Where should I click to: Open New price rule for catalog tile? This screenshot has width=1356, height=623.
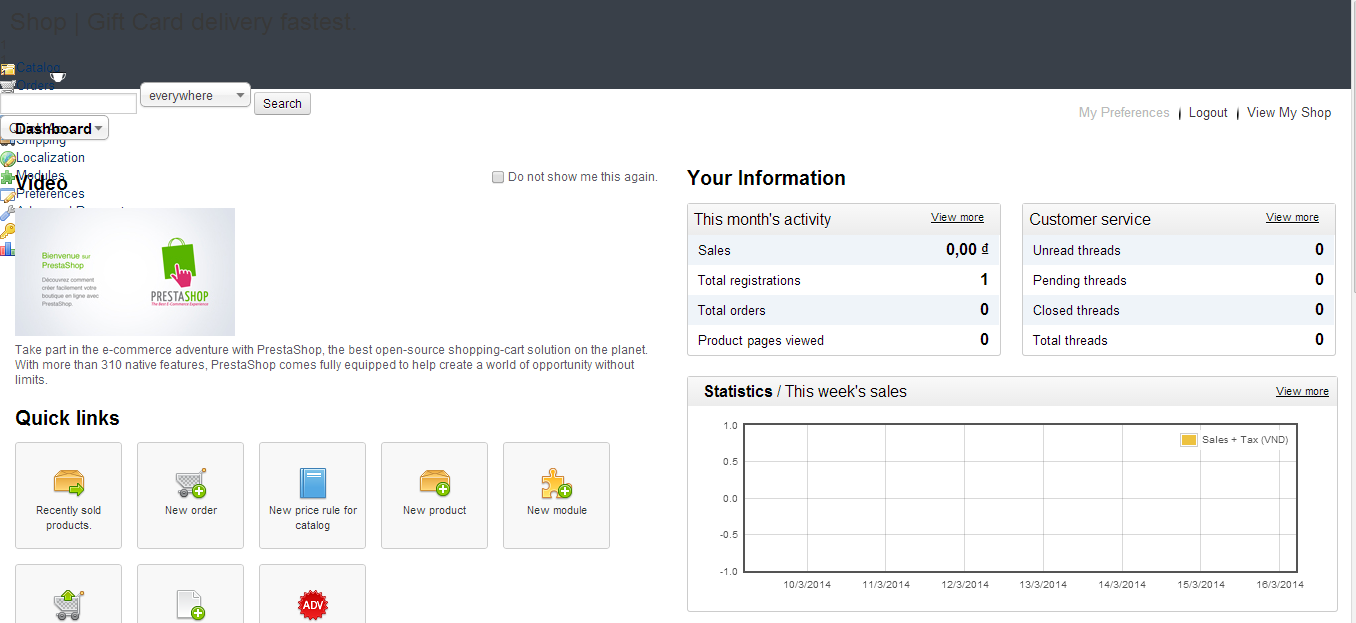(313, 495)
